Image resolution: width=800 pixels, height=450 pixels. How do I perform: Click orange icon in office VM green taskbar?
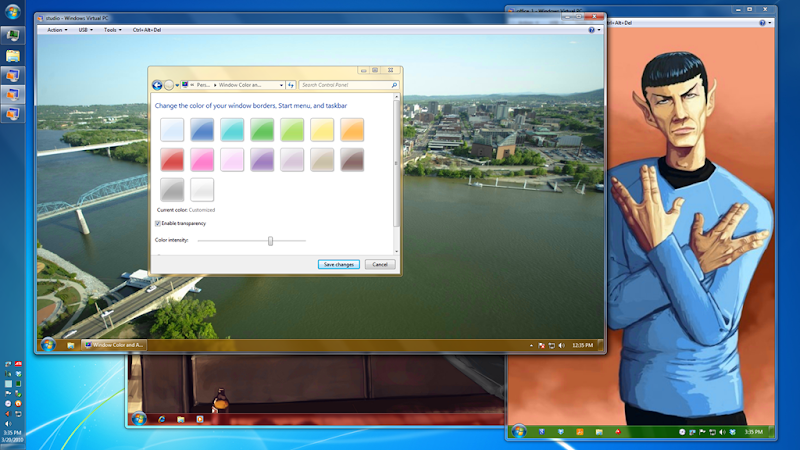pos(580,432)
